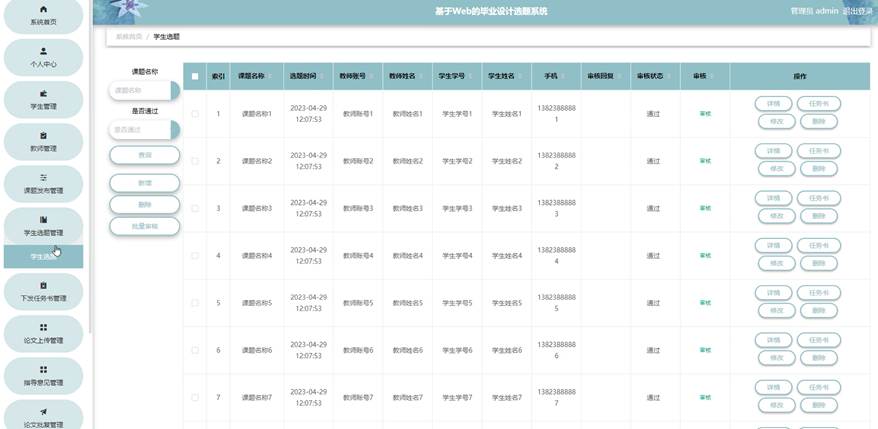Open 论文批复管理 paper-plane icon in sidebar
This screenshot has width=878, height=429.
pos(44,412)
